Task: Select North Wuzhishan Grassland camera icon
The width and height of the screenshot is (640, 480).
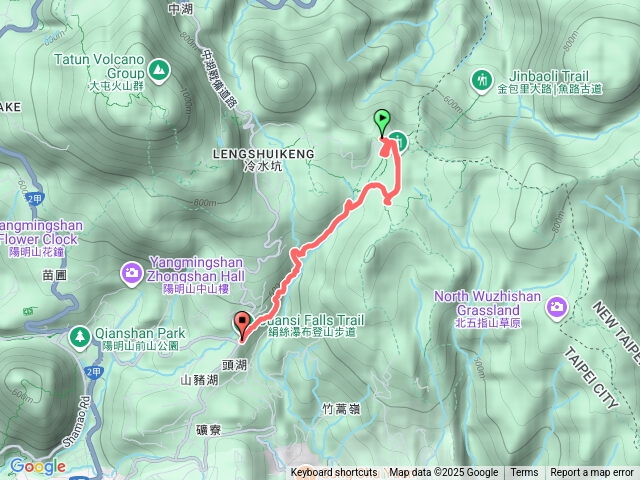Action: [557, 307]
